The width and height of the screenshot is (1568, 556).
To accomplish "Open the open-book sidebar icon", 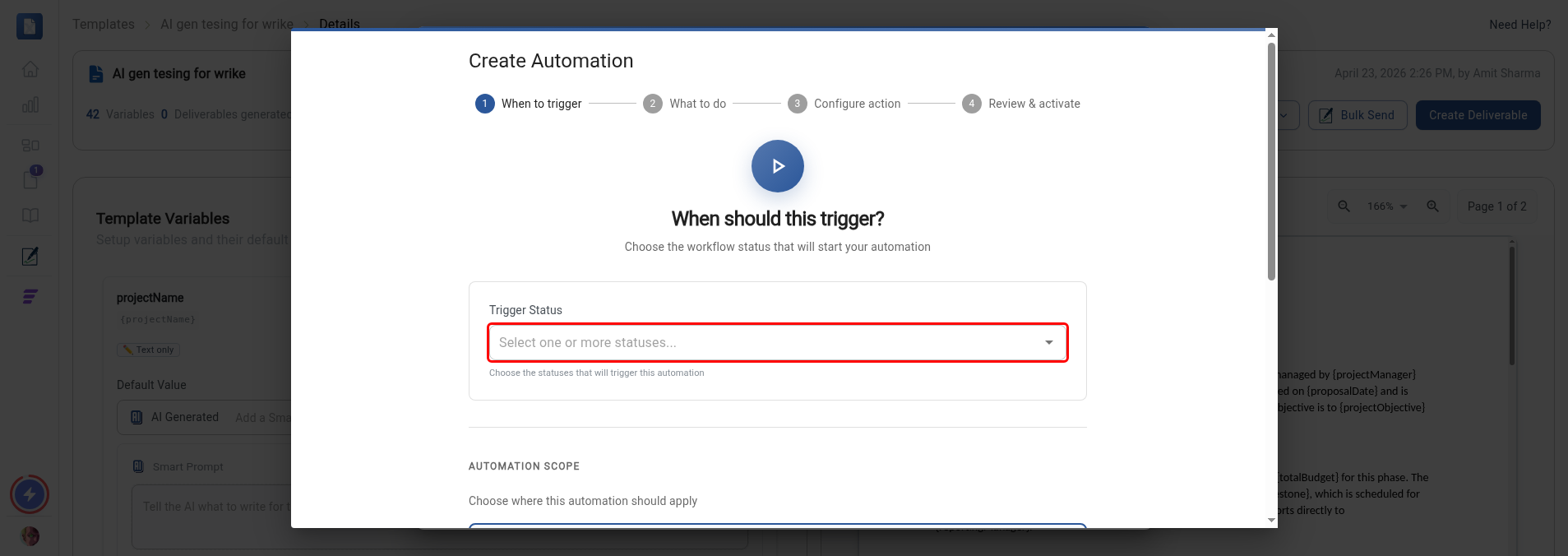I will point(30,215).
